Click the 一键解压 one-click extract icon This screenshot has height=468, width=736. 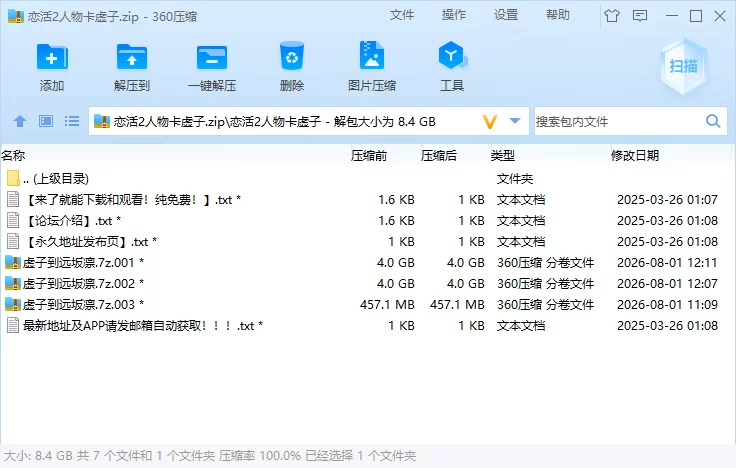coord(212,57)
